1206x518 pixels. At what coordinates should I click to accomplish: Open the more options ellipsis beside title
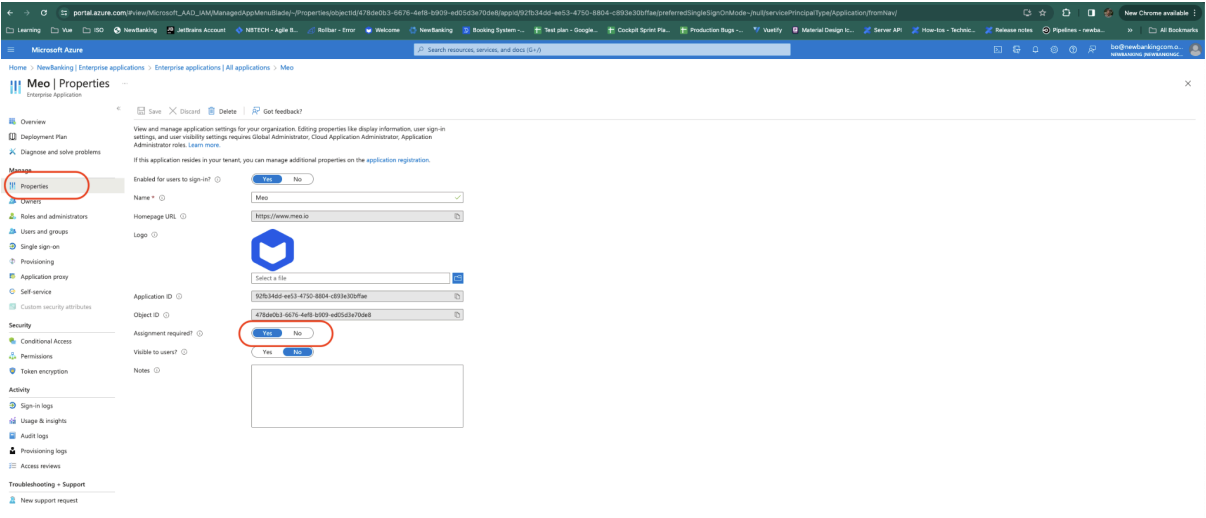[x=125, y=83]
